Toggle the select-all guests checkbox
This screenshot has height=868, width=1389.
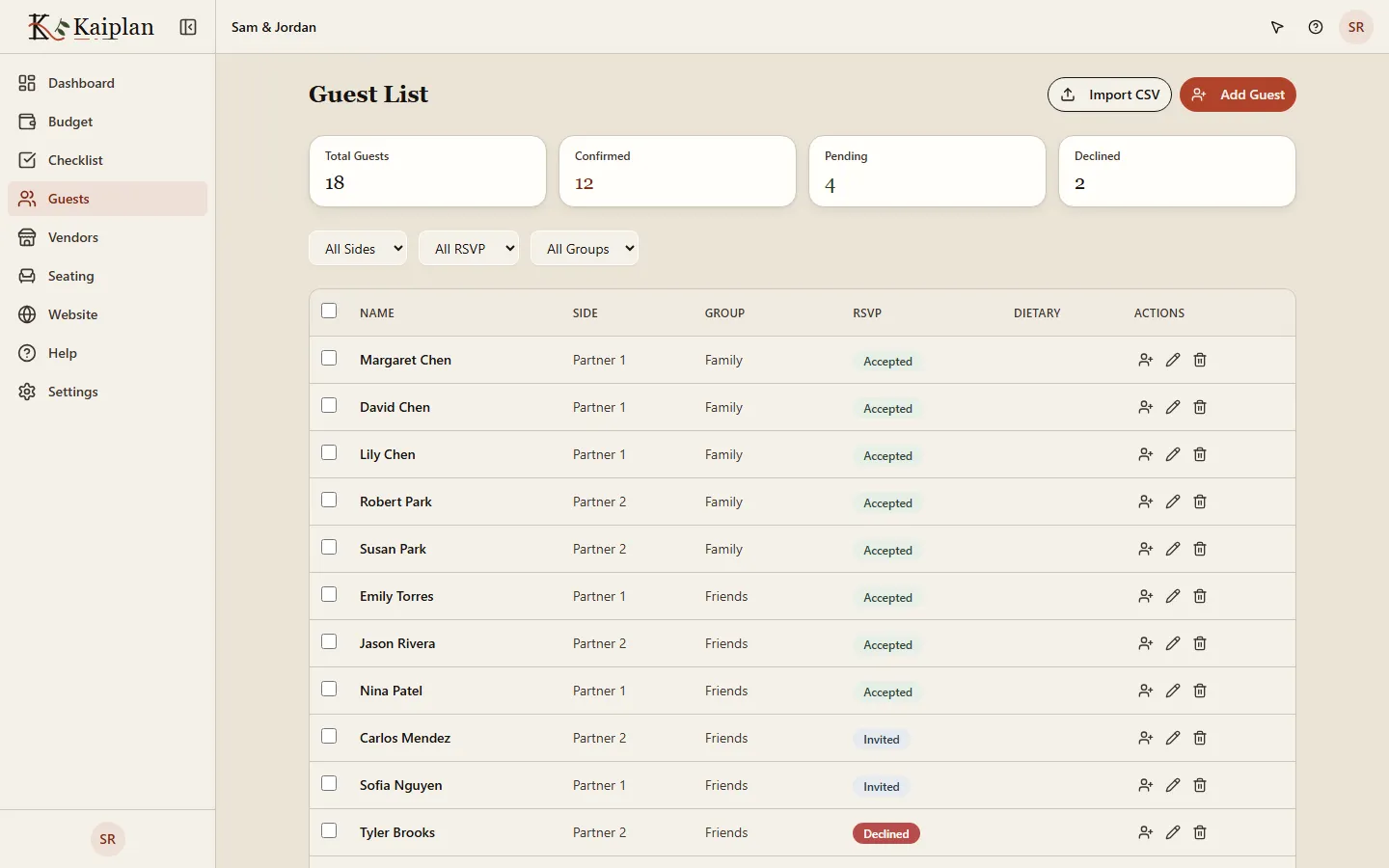[x=329, y=311]
